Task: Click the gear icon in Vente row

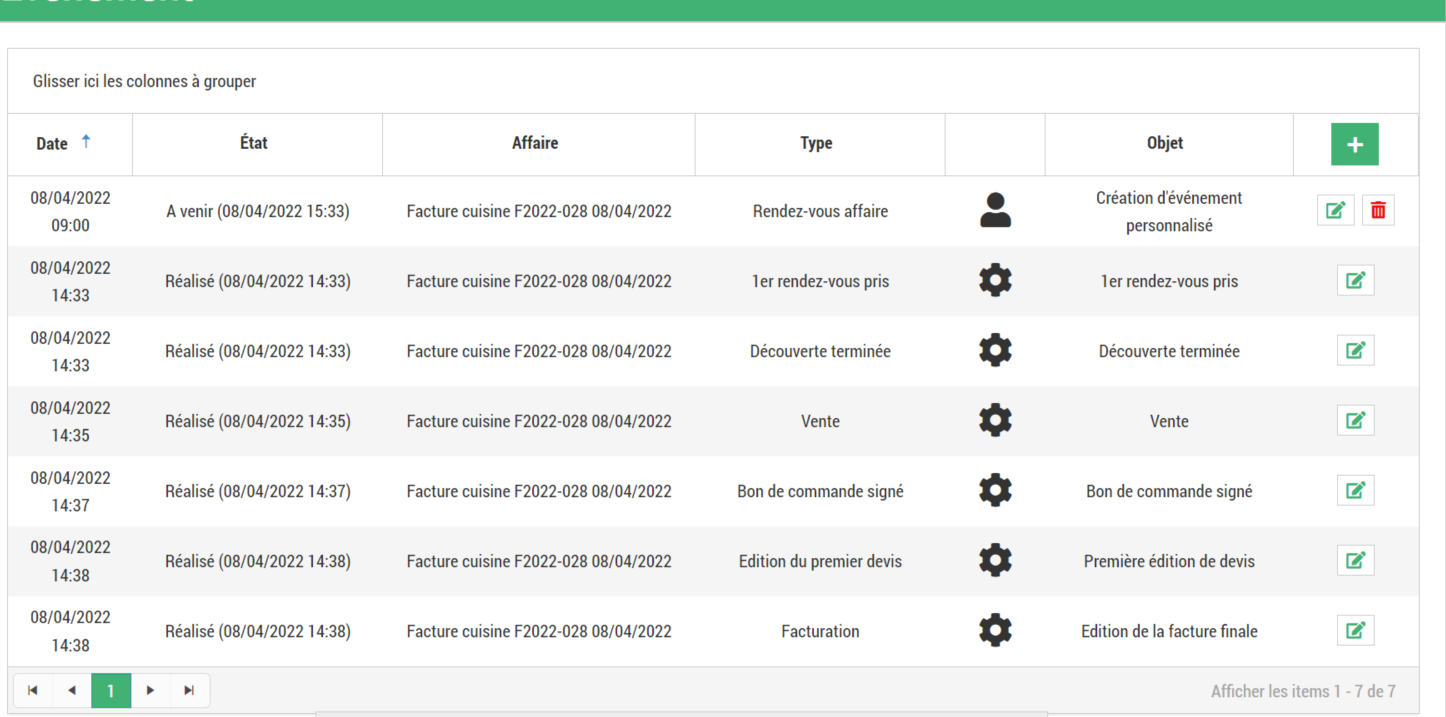Action: (995, 421)
